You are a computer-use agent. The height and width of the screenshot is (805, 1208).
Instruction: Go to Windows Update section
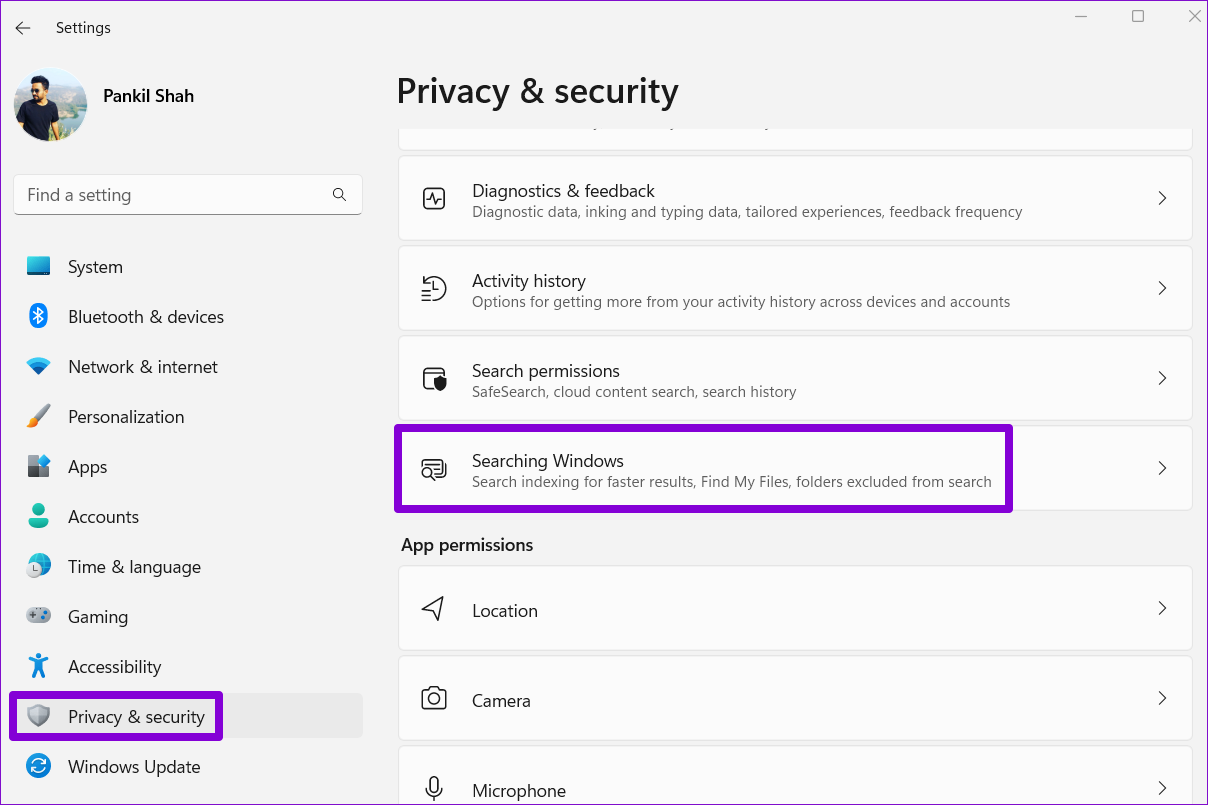[134, 767]
